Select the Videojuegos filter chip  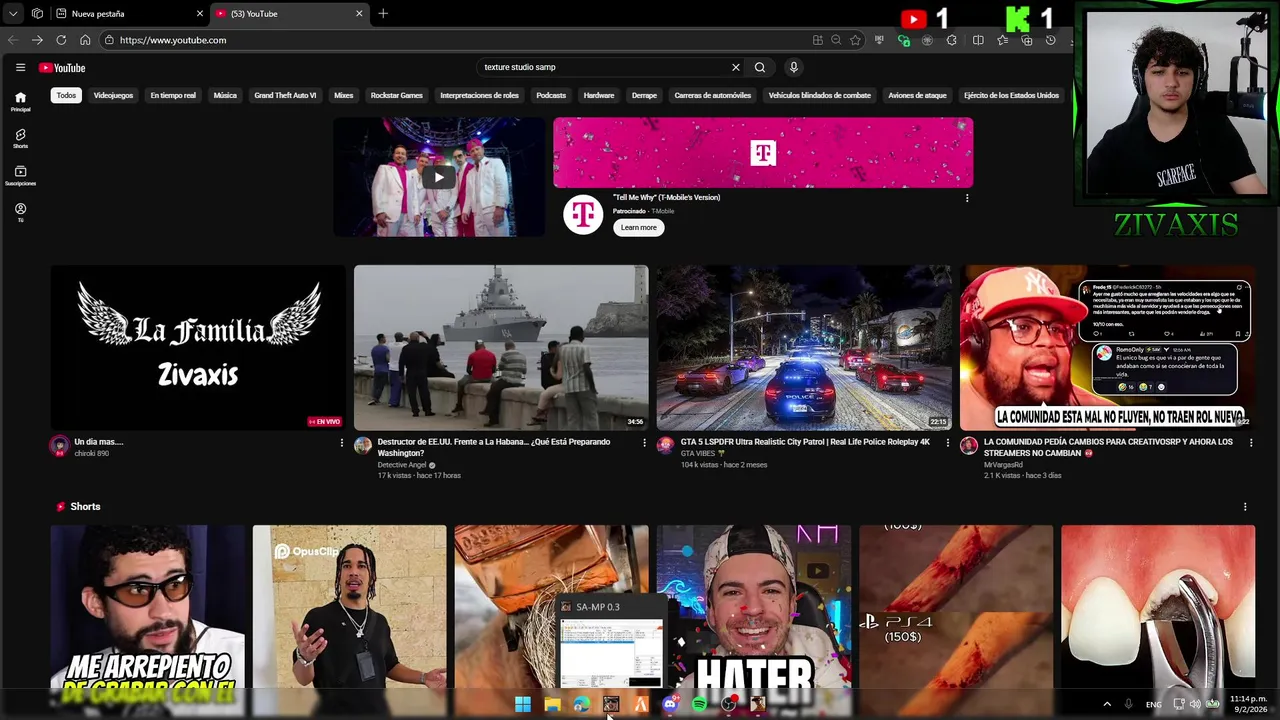click(113, 95)
